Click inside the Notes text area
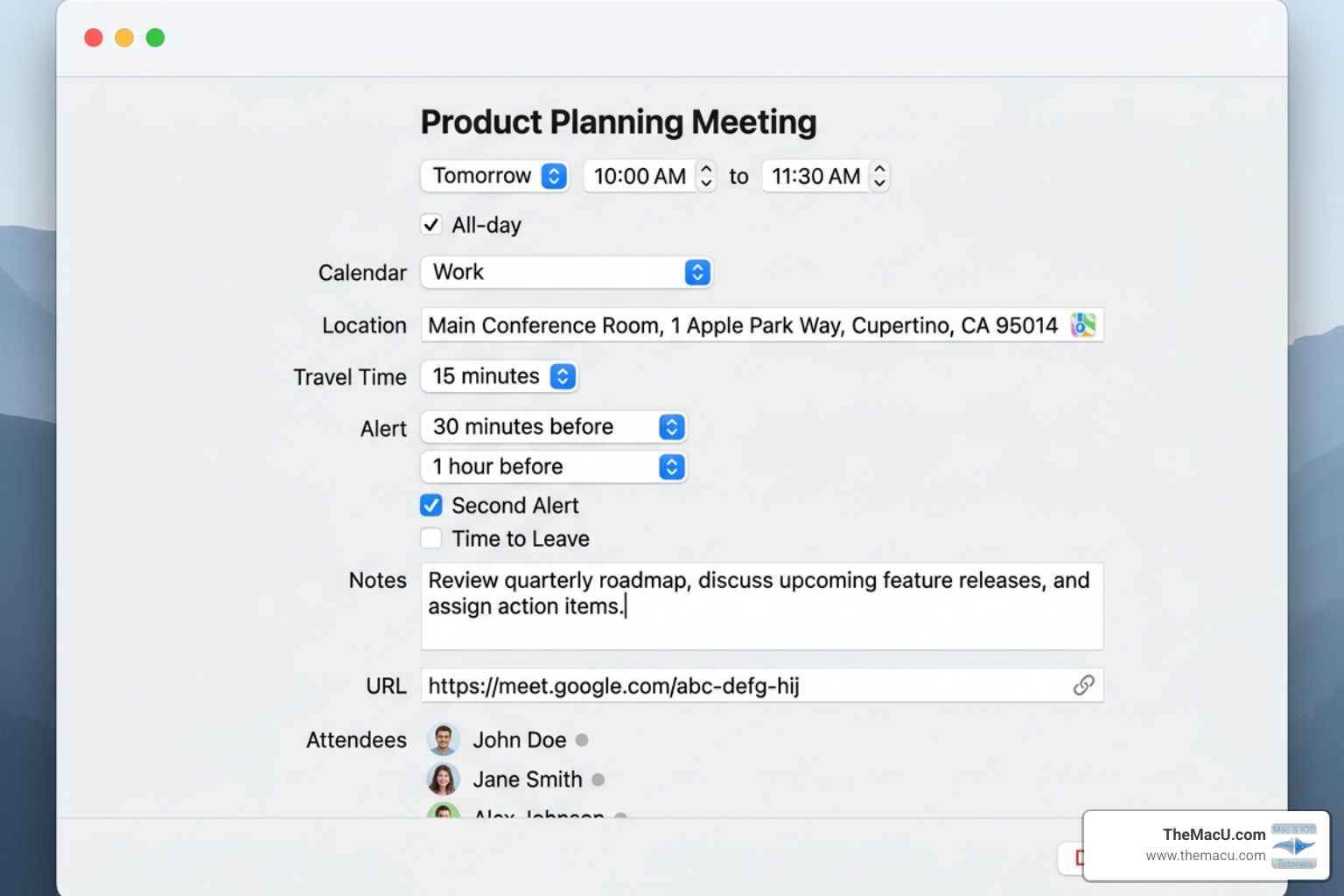The image size is (1344, 896). click(x=761, y=606)
